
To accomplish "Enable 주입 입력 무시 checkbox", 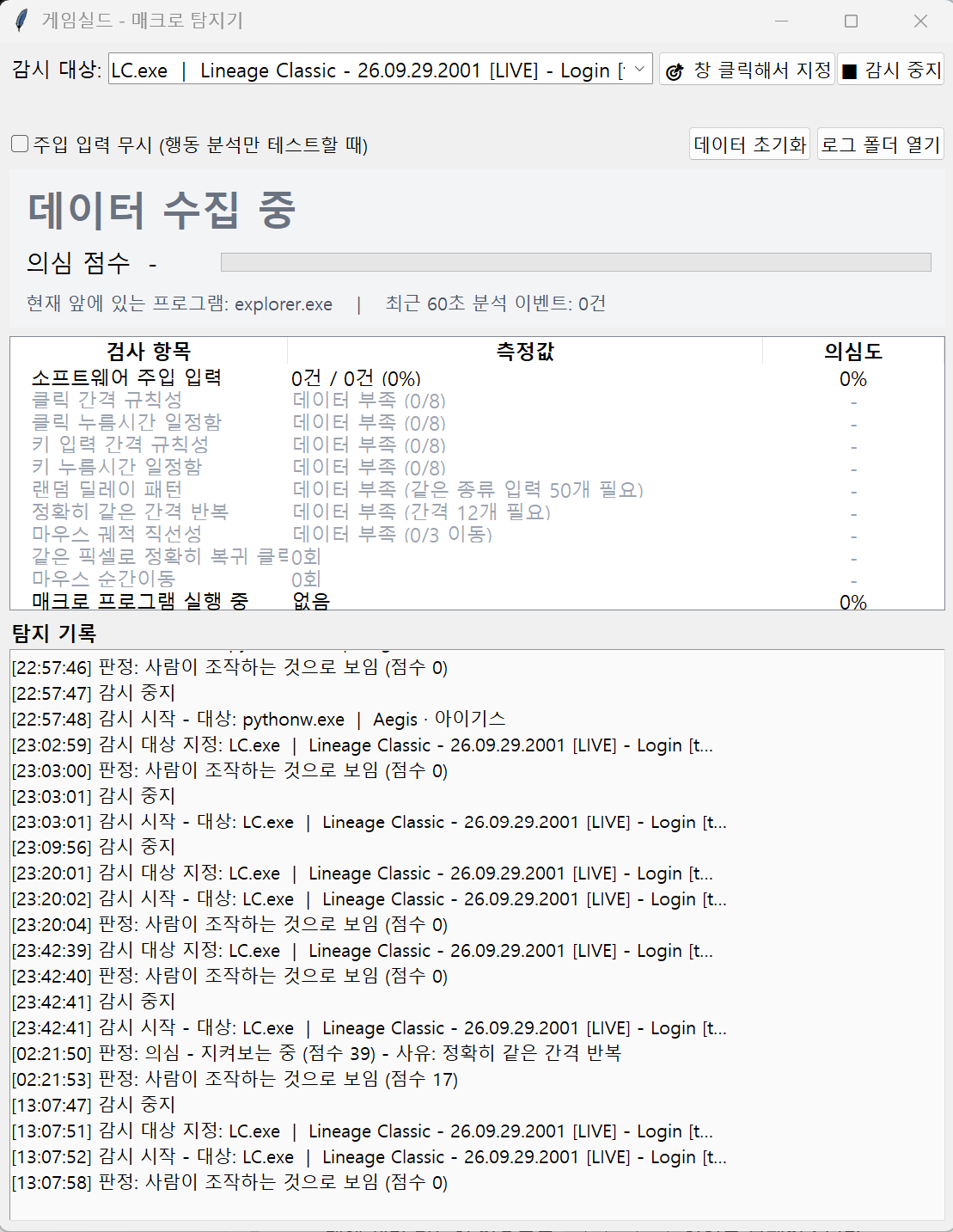I will click(20, 144).
